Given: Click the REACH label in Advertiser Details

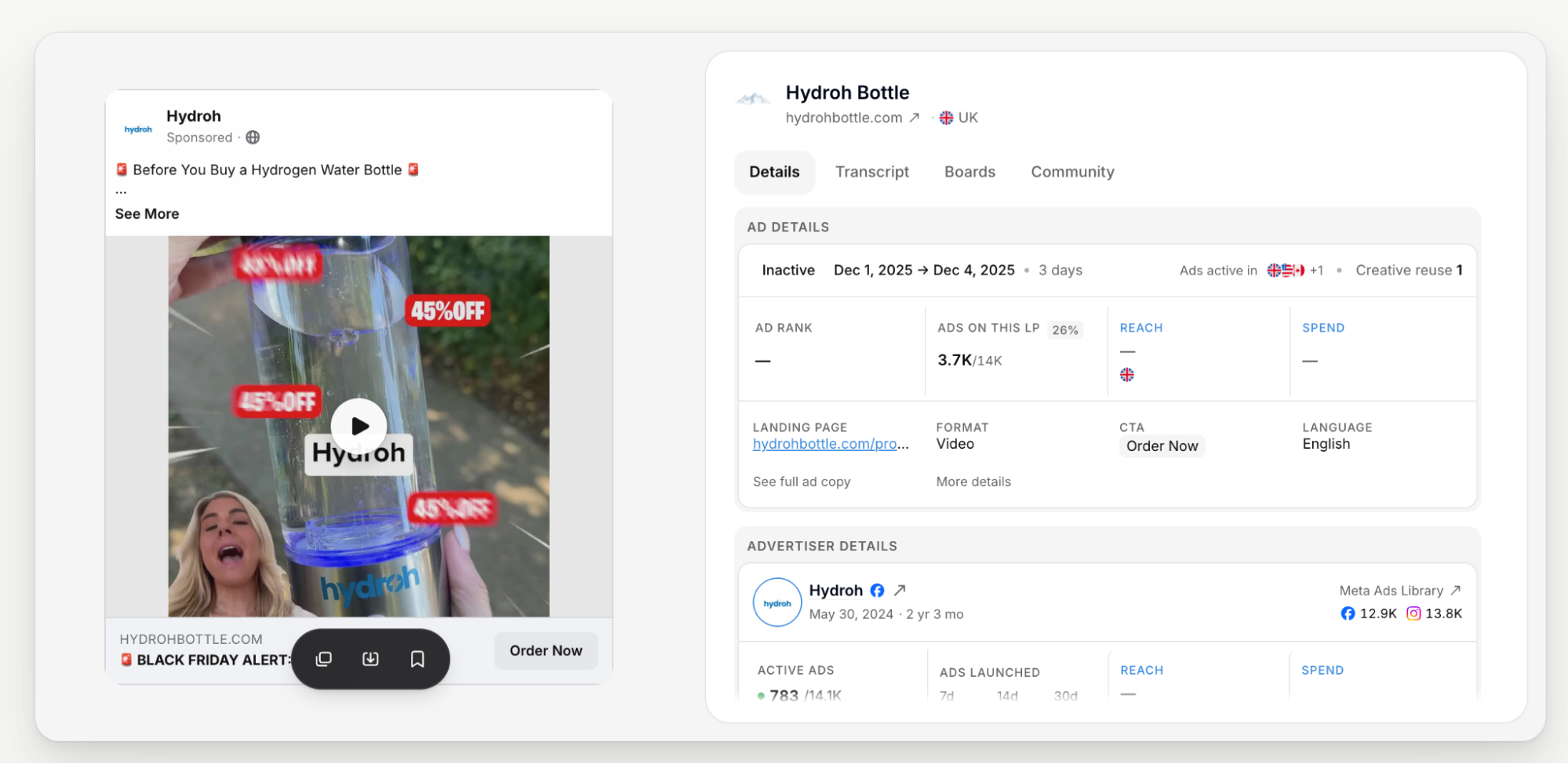Looking at the screenshot, I should pos(1142,671).
